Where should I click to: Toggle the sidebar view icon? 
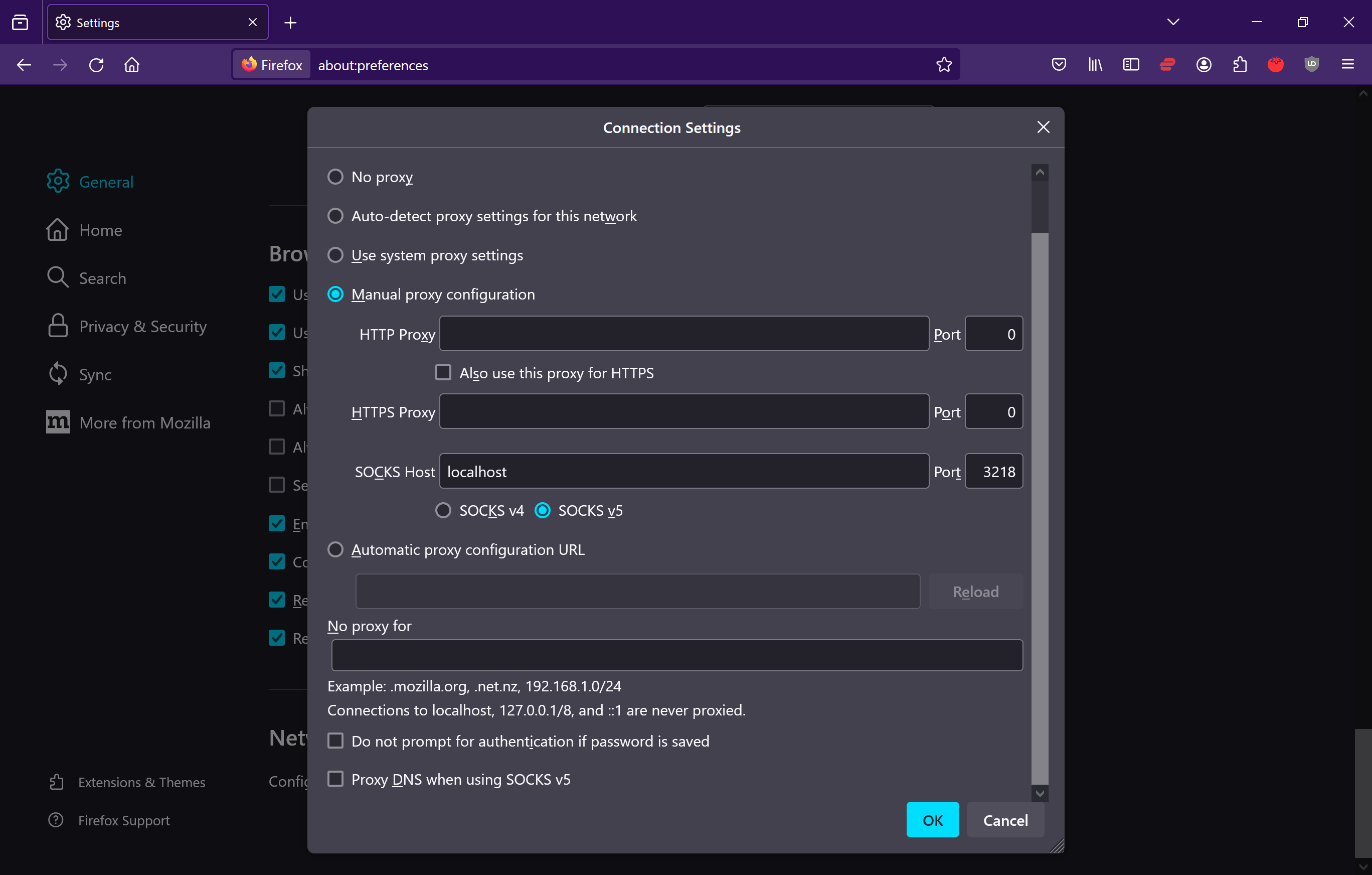(1131, 65)
